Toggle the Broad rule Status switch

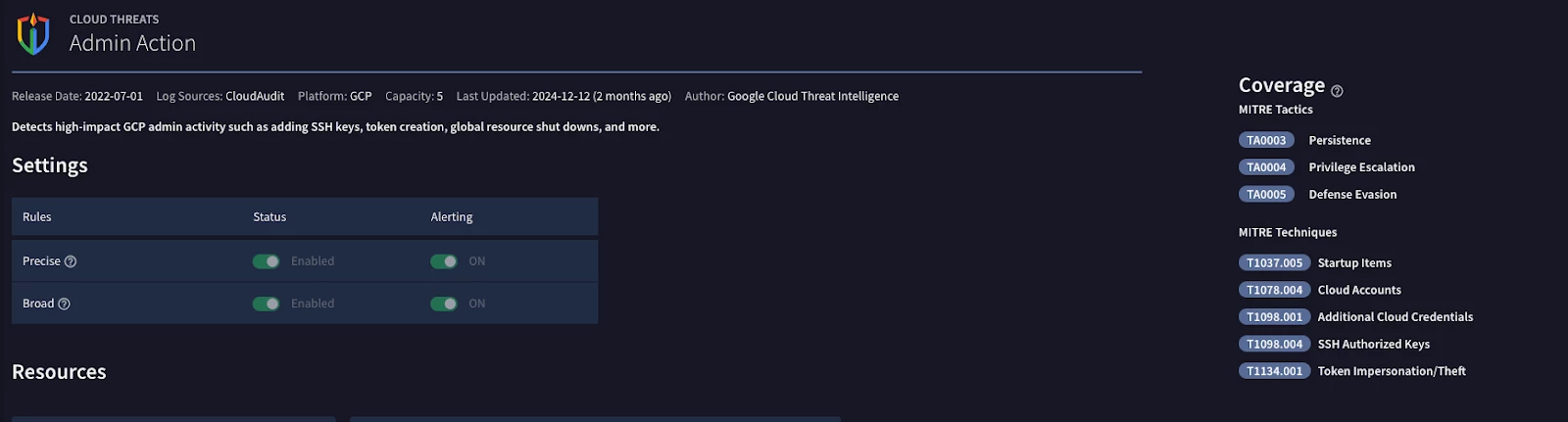266,304
